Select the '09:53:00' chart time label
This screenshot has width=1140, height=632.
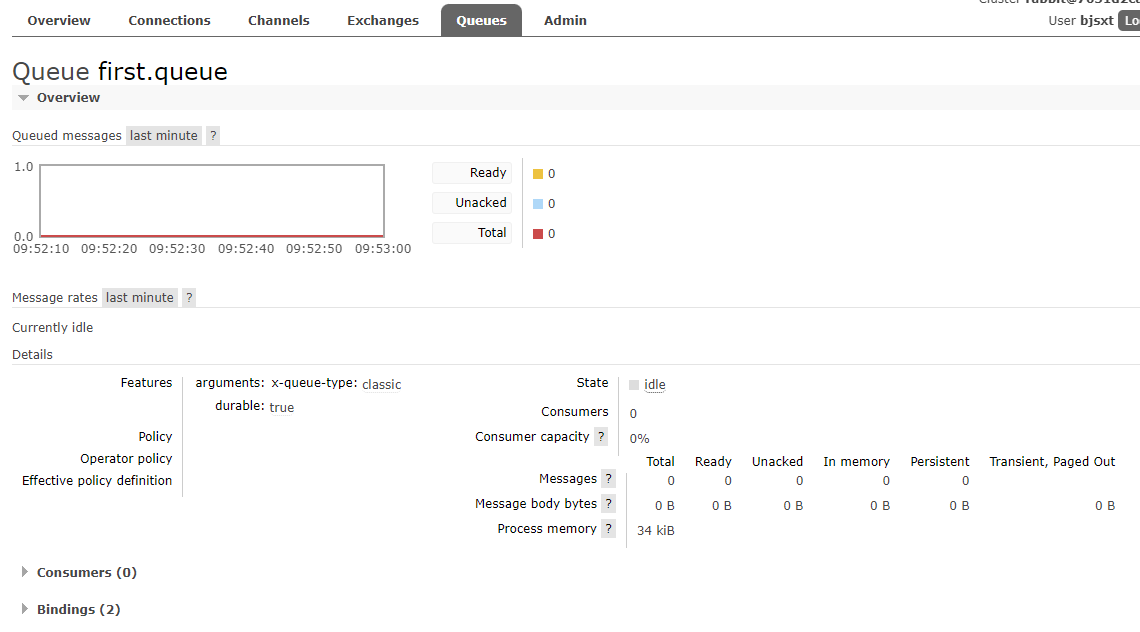point(383,249)
